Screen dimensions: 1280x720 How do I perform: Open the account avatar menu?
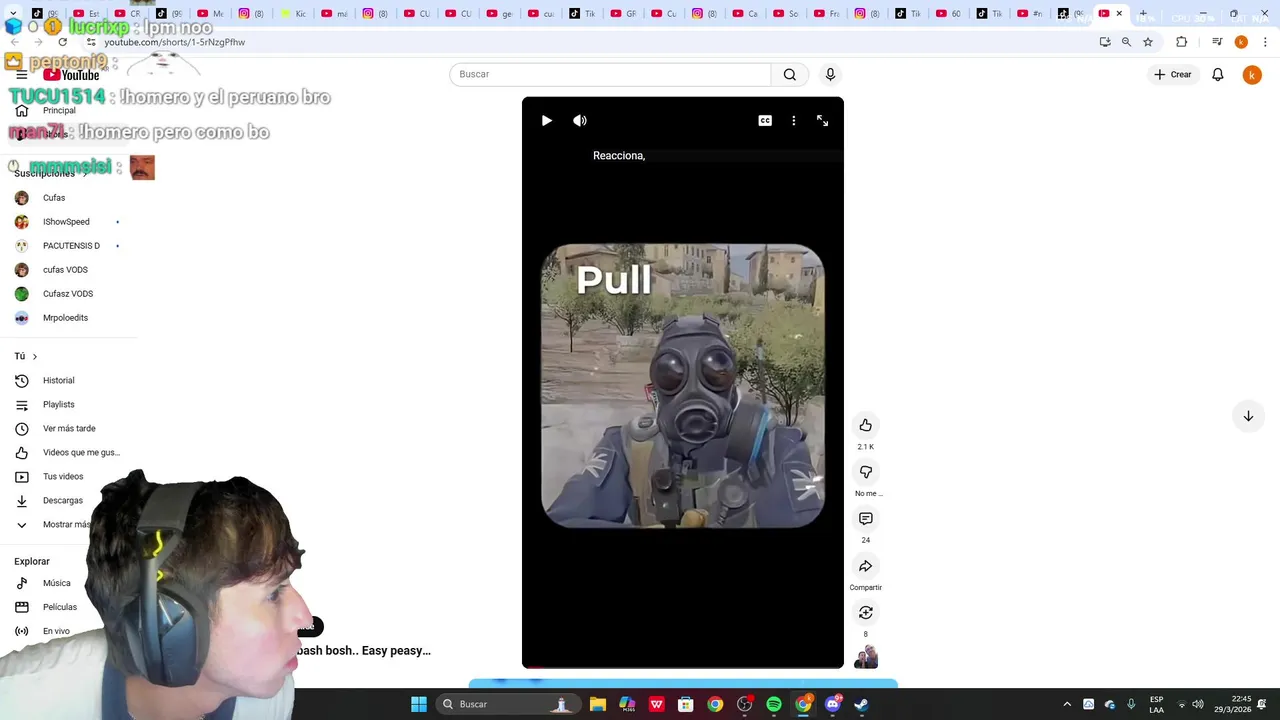pyautogui.click(x=1252, y=75)
